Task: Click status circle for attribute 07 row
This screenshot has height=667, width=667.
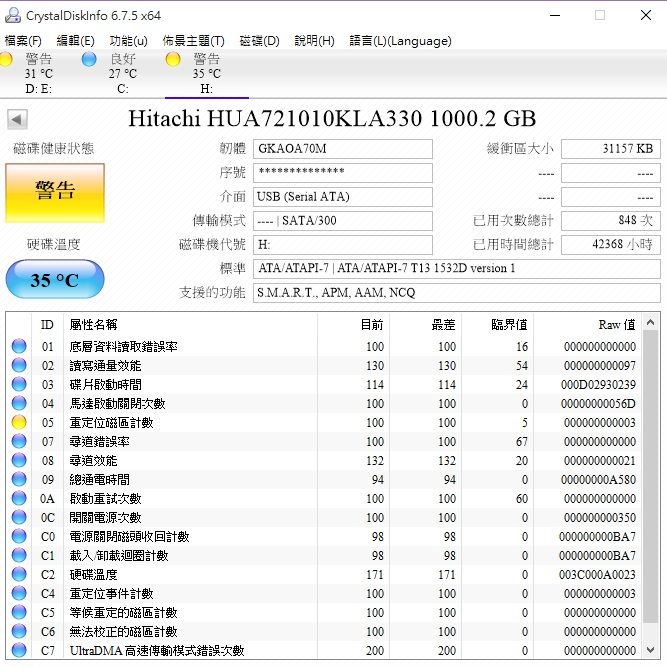Action: coord(19,441)
